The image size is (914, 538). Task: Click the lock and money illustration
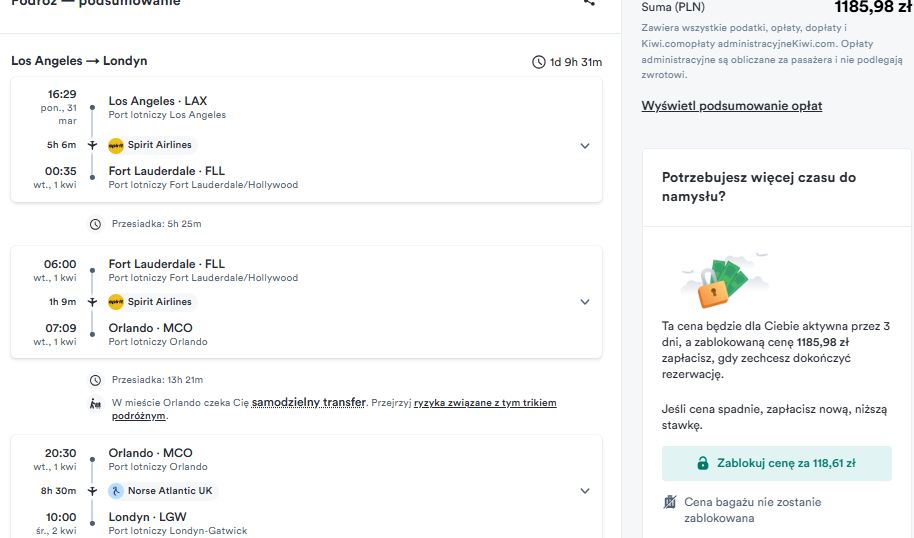pos(723,281)
